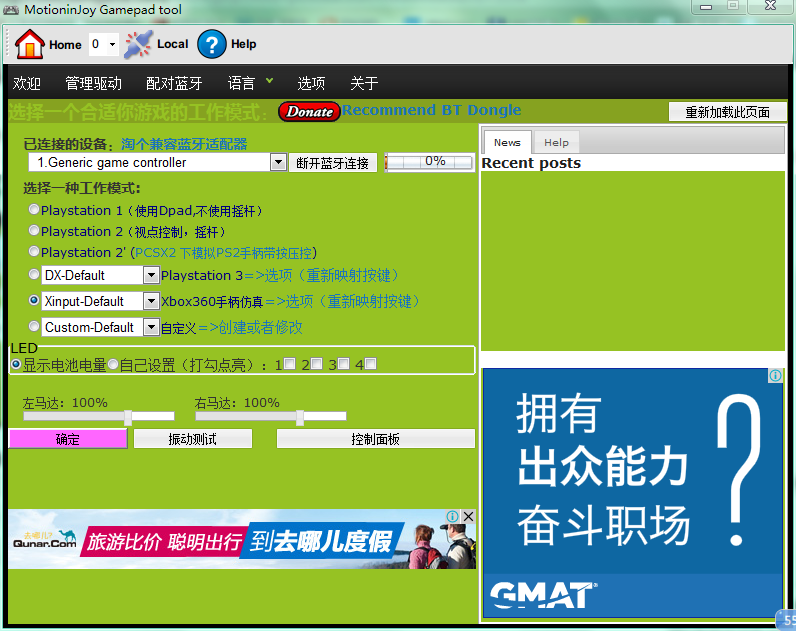Click the Qunar.com logo in banner
Viewport: 796px width, 631px height.
[44, 541]
